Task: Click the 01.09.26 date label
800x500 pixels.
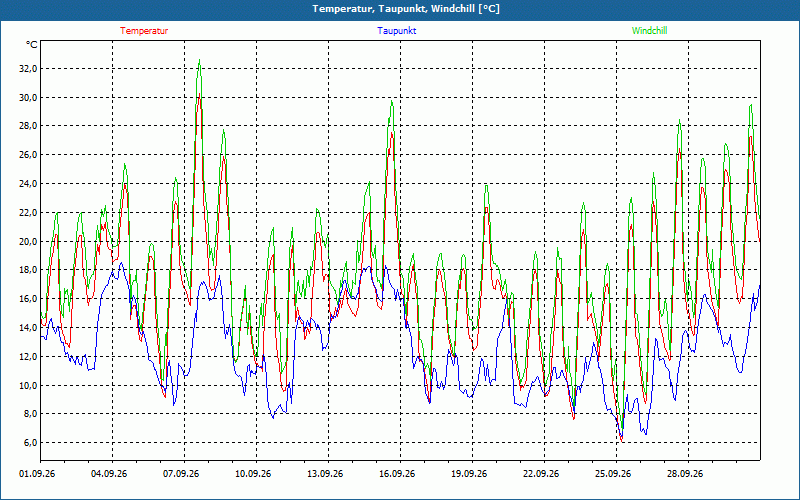Action: 37,474
